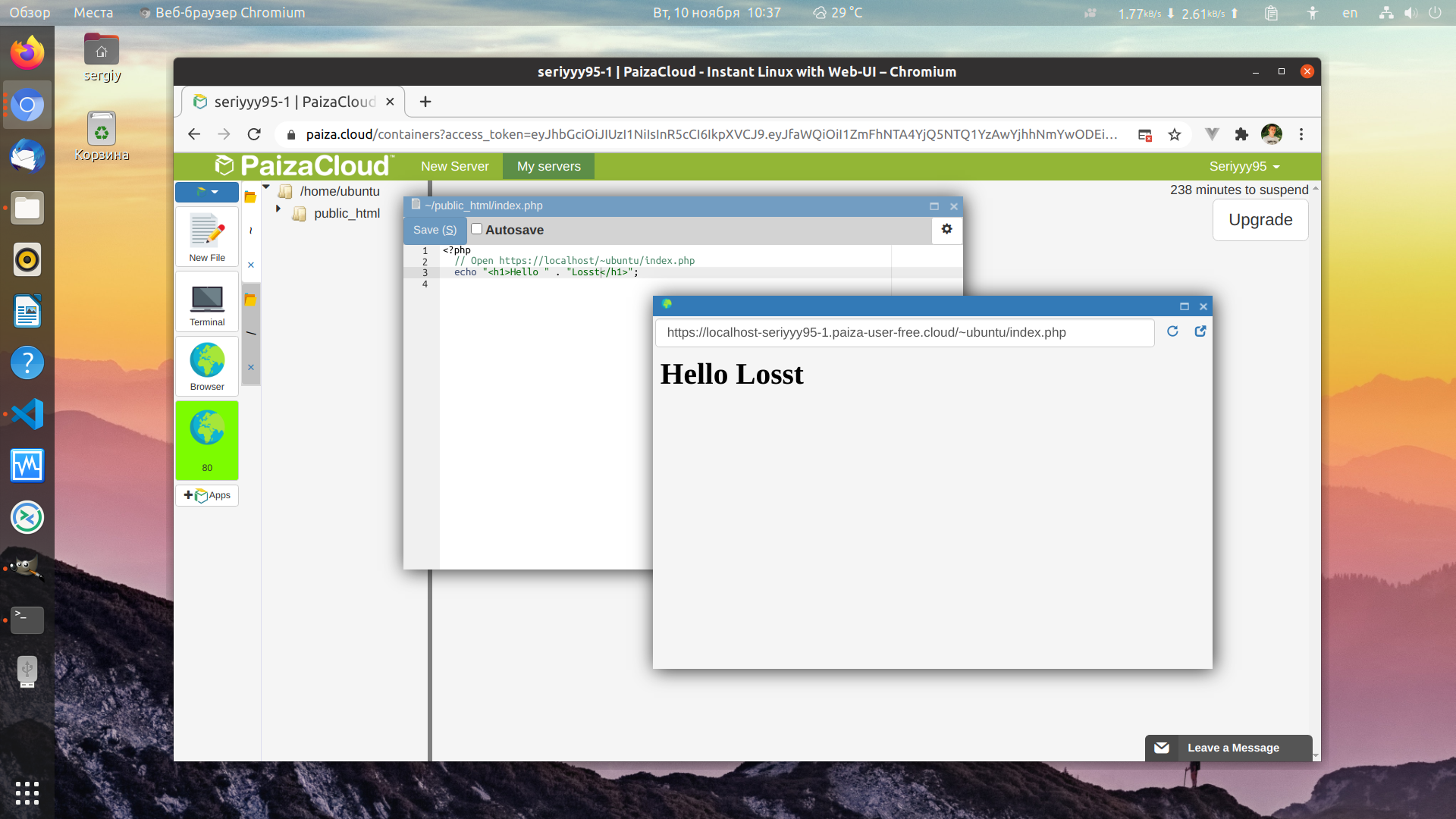Screen dimensions: 1456x819
Task: Collapse the /home/ubuntu tree node
Action: (x=266, y=187)
